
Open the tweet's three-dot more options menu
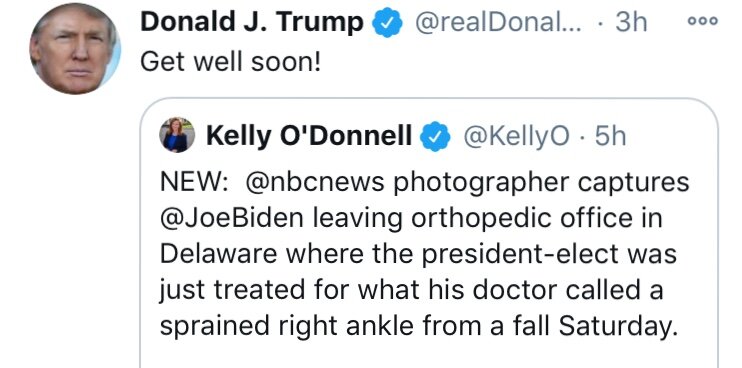(x=702, y=21)
